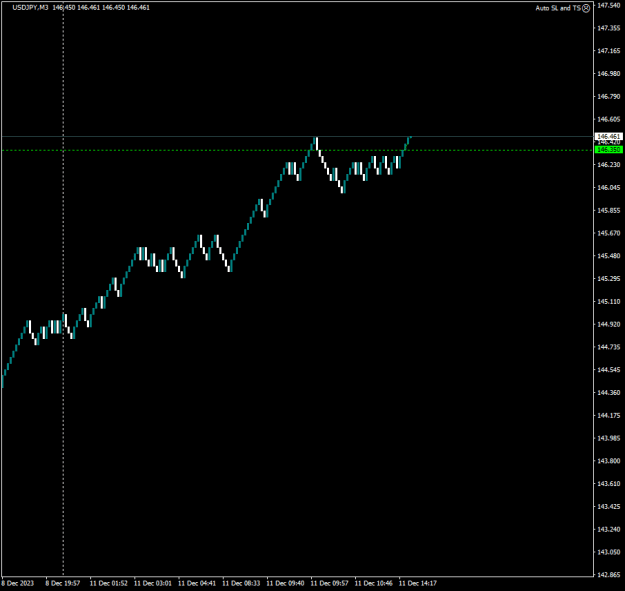The height and width of the screenshot is (591, 625).
Task: Click the 143.610 price axis label
Action: [609, 484]
